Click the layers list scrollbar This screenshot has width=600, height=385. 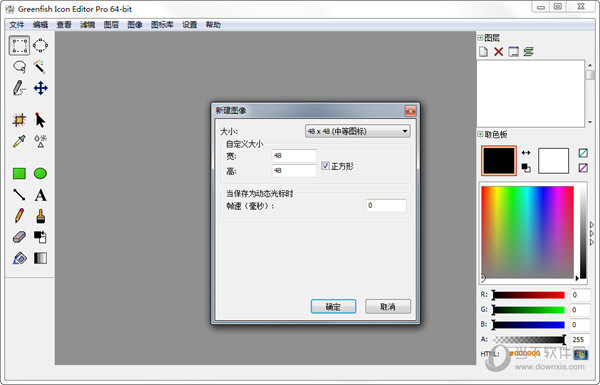point(590,93)
